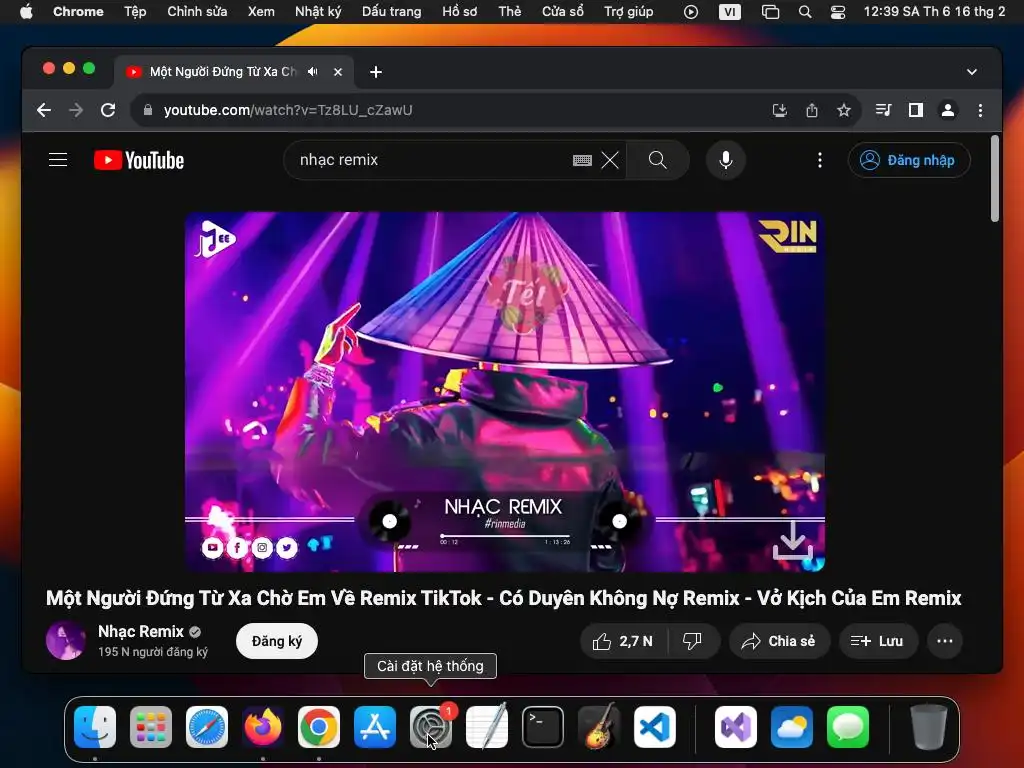Start voice search with microphone icon
The image size is (1024, 768).
tap(726, 160)
